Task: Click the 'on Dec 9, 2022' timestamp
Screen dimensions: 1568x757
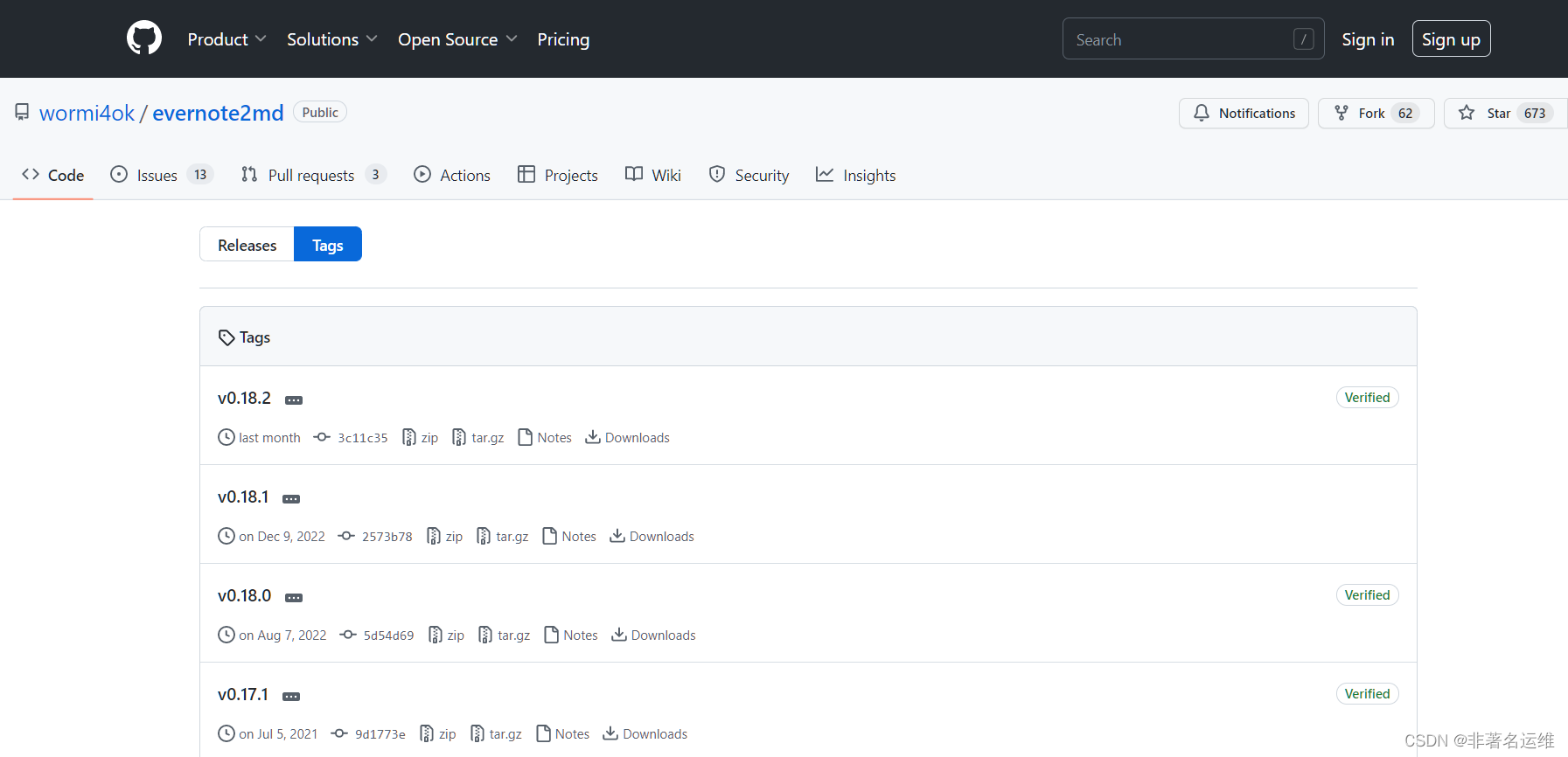Action: coord(282,537)
